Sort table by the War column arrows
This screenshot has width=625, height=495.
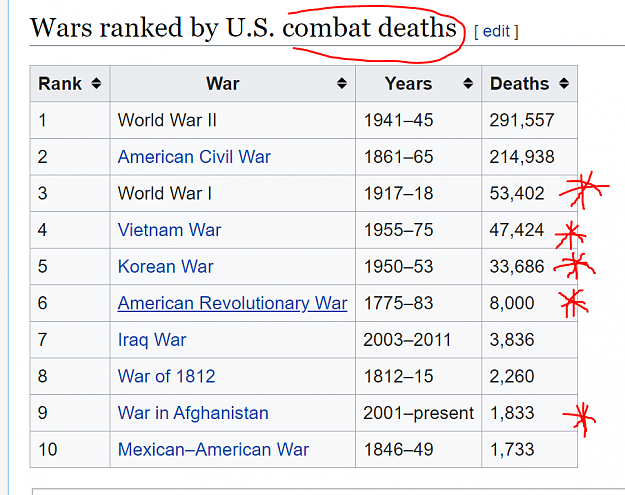click(342, 83)
